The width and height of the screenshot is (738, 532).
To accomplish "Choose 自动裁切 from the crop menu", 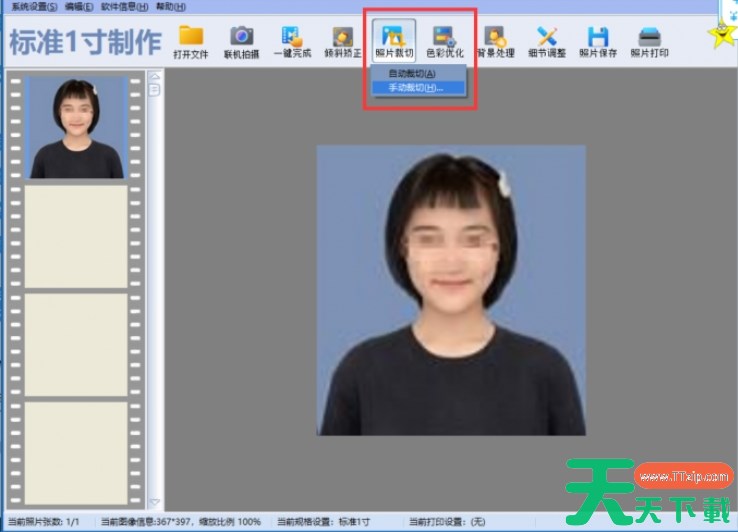I will [x=412, y=74].
